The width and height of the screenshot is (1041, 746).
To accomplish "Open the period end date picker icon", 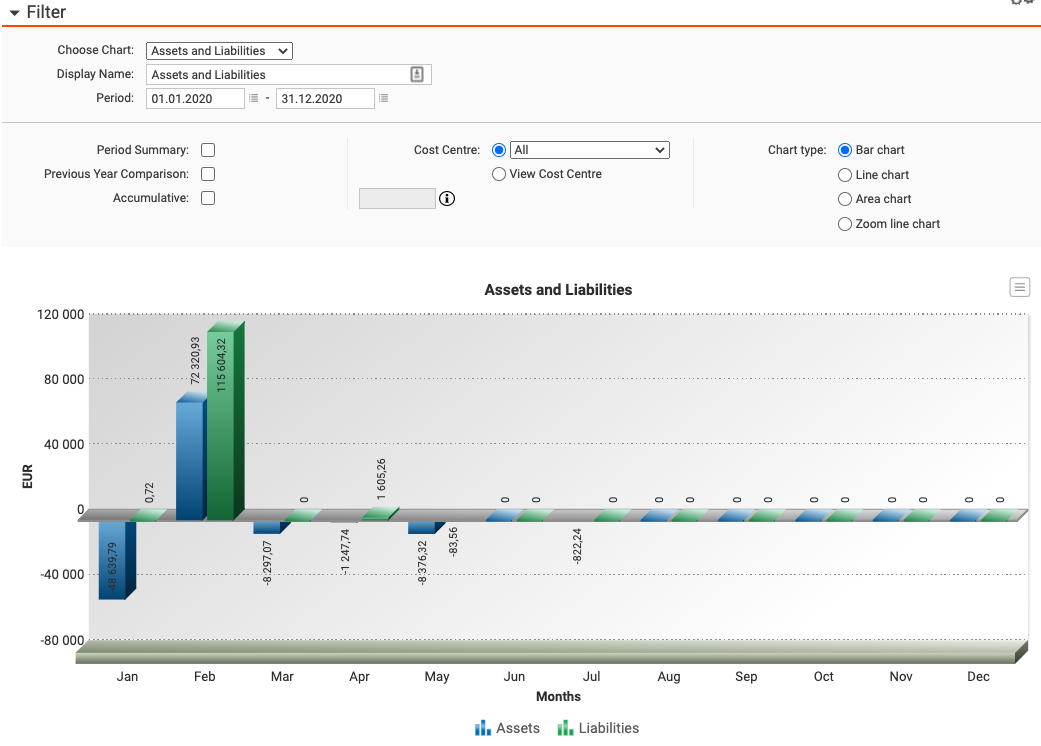I will (383, 99).
